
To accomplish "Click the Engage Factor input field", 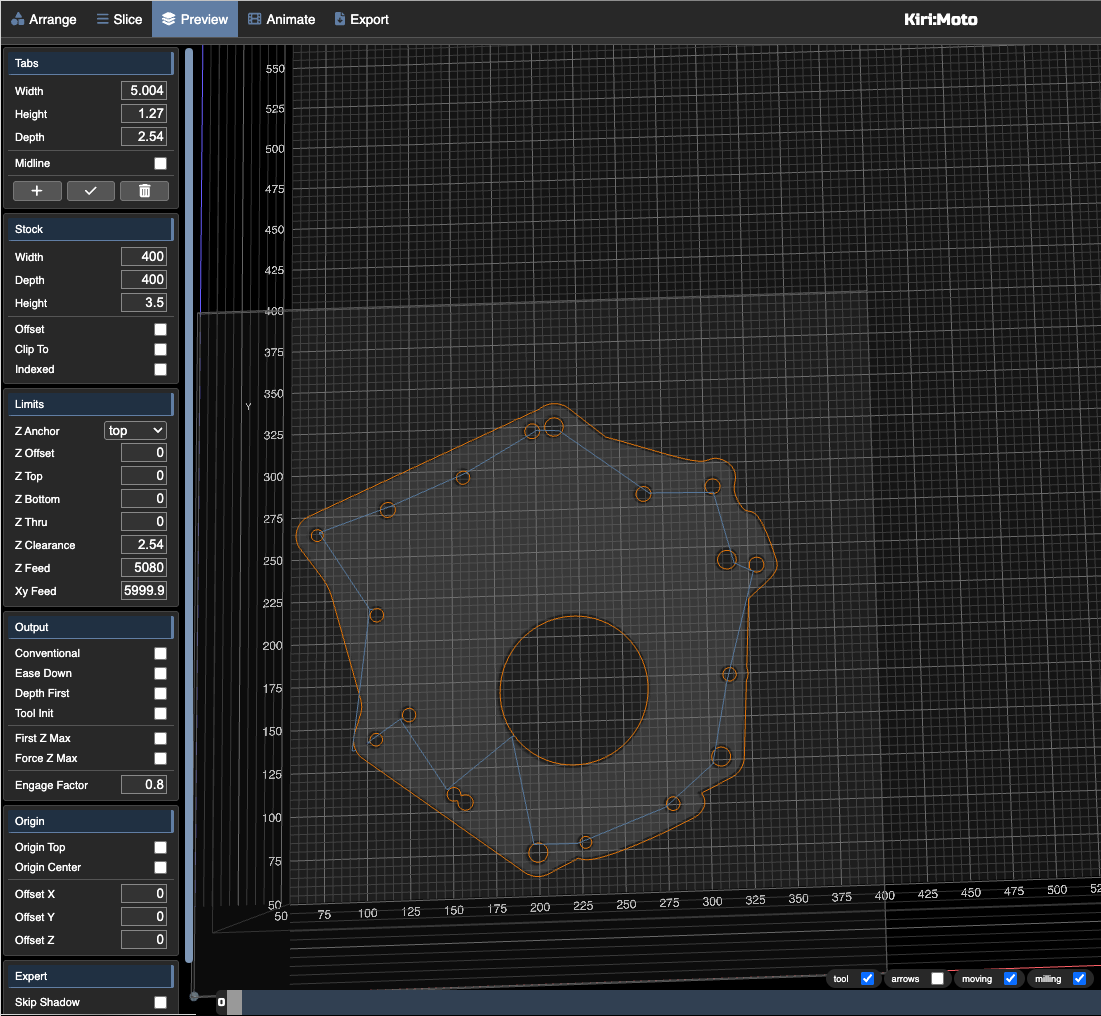I will [144, 785].
